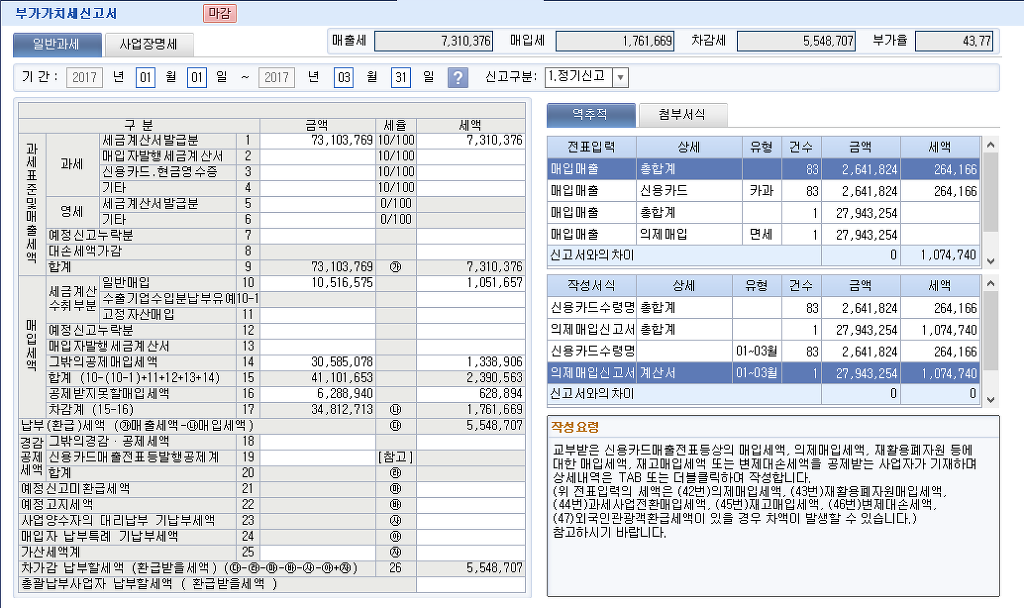Select the 일반과세 tab
1024x608 pixels.
click(x=55, y=44)
